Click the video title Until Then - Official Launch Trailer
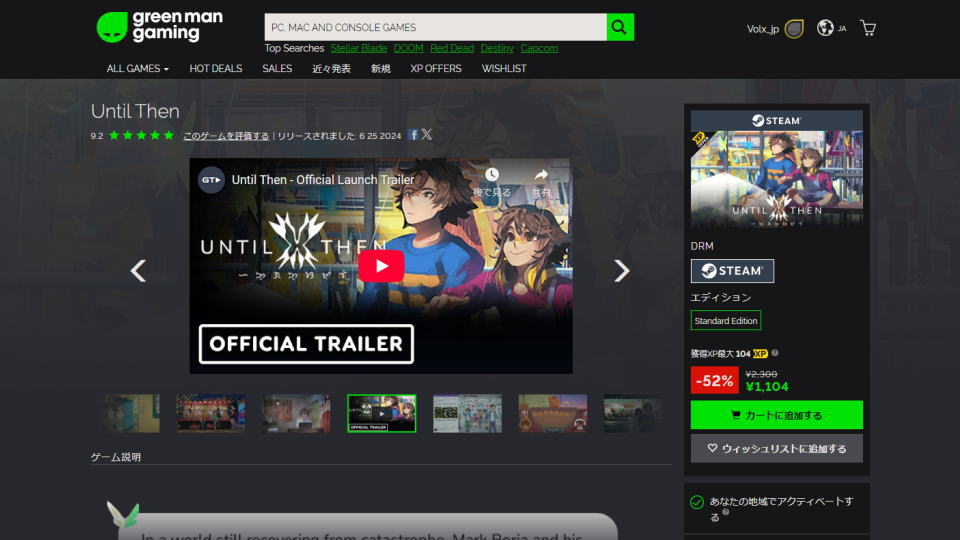Screen dimensions: 960x540 pyautogui.click(x=323, y=180)
